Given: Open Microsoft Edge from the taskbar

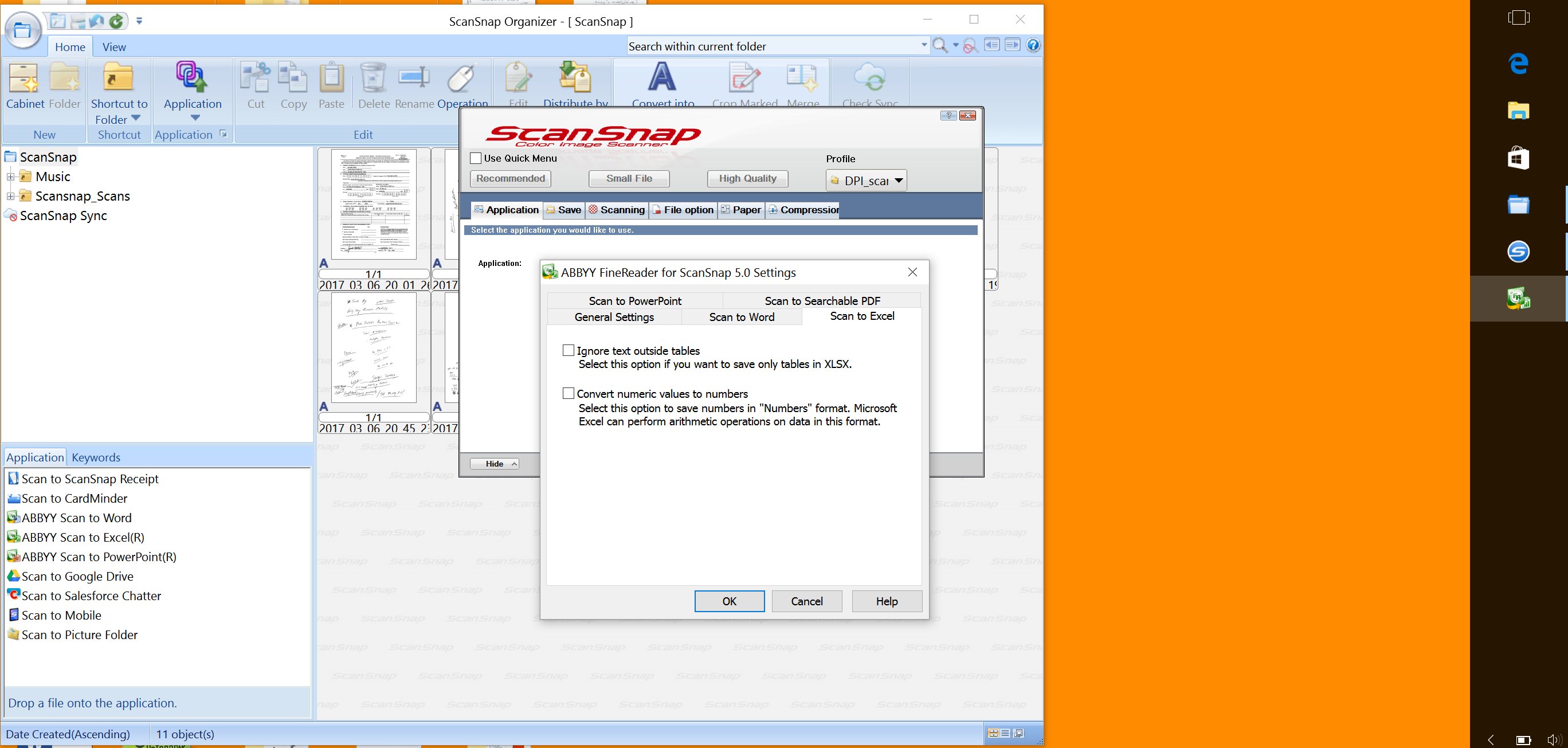Looking at the screenshot, I should [x=1519, y=63].
